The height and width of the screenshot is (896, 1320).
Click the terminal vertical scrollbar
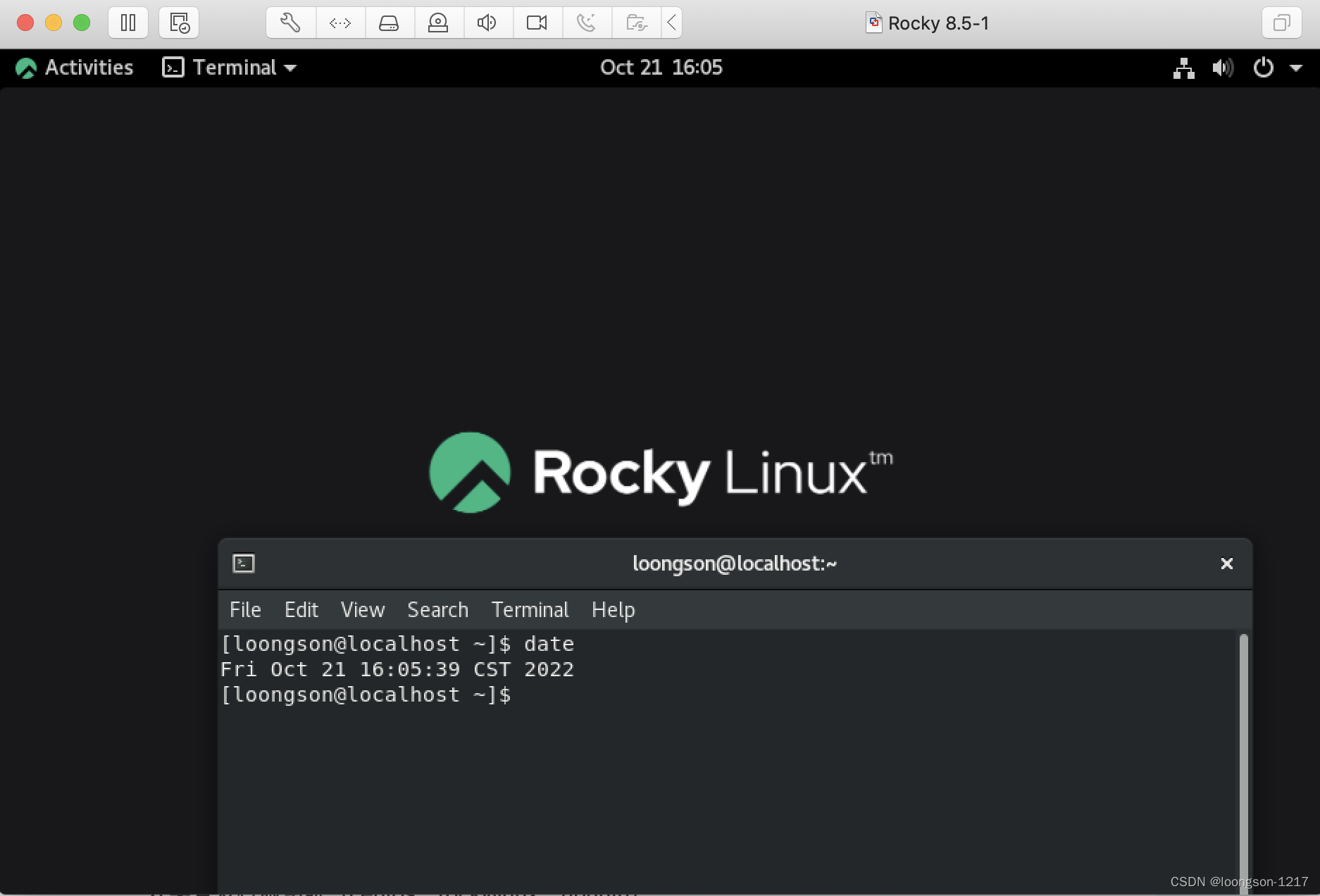(x=1243, y=763)
